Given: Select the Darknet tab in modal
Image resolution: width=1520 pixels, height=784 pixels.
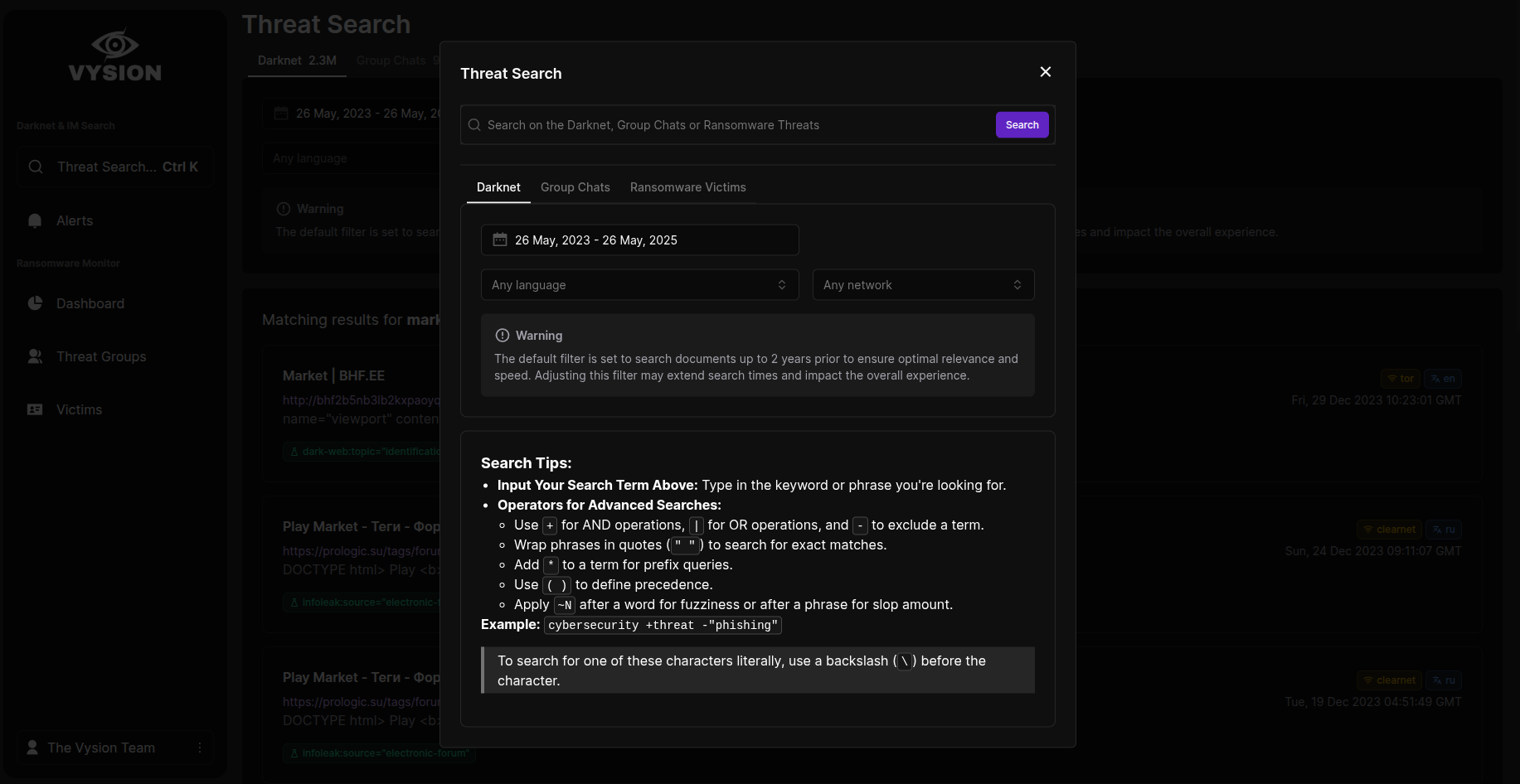Looking at the screenshot, I should [x=498, y=187].
